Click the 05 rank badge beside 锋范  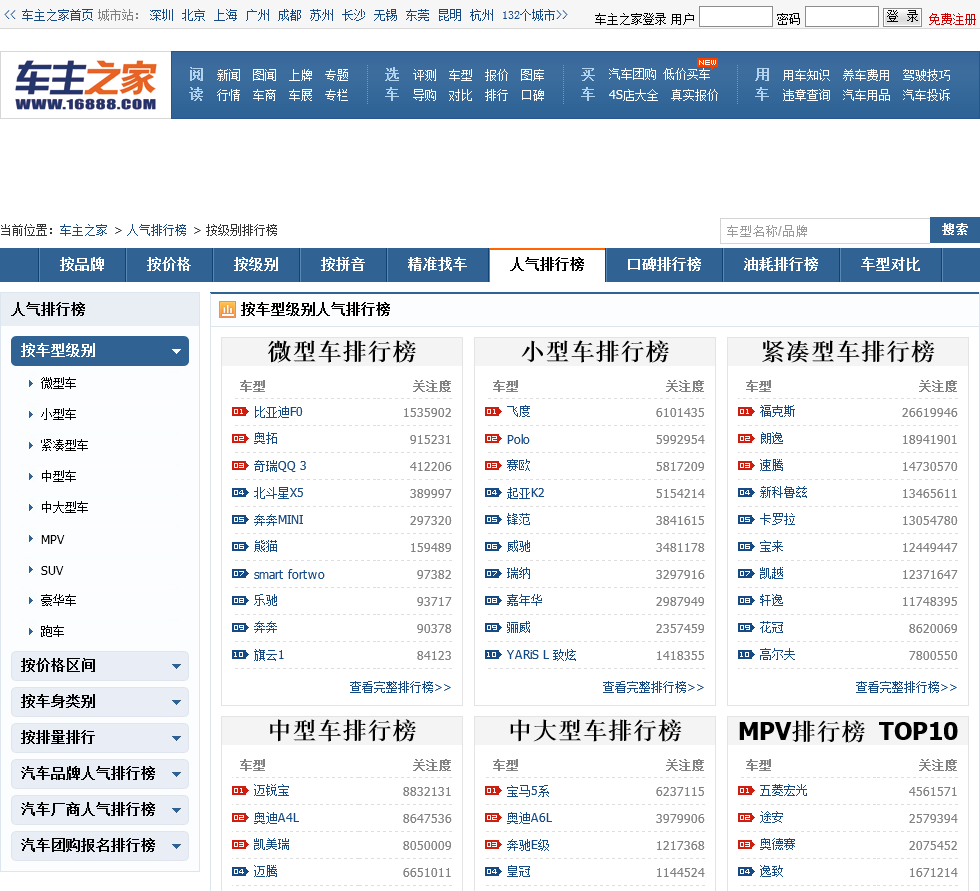(x=493, y=519)
